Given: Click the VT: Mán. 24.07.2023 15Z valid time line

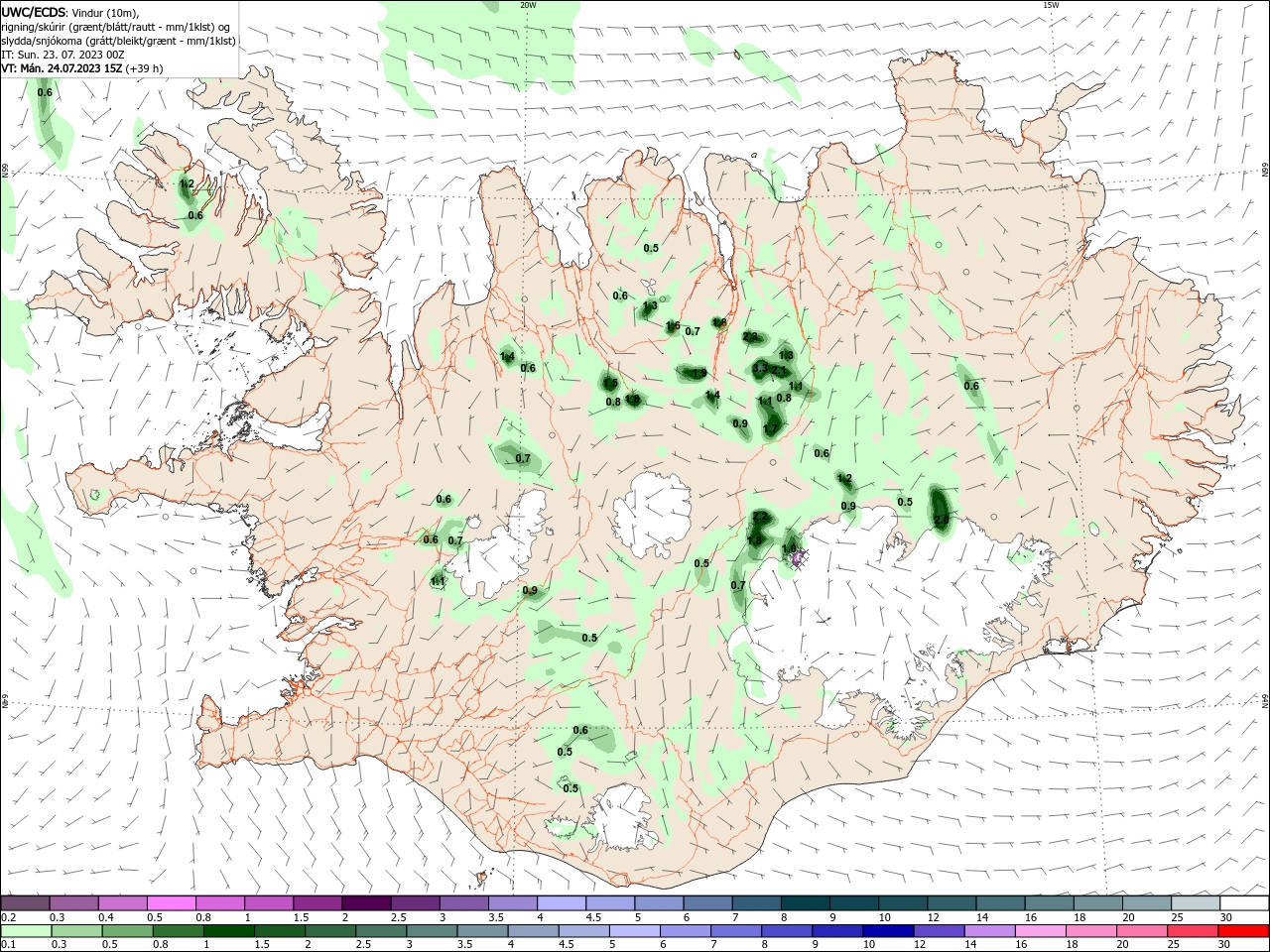Looking at the screenshot, I should pos(82,68).
